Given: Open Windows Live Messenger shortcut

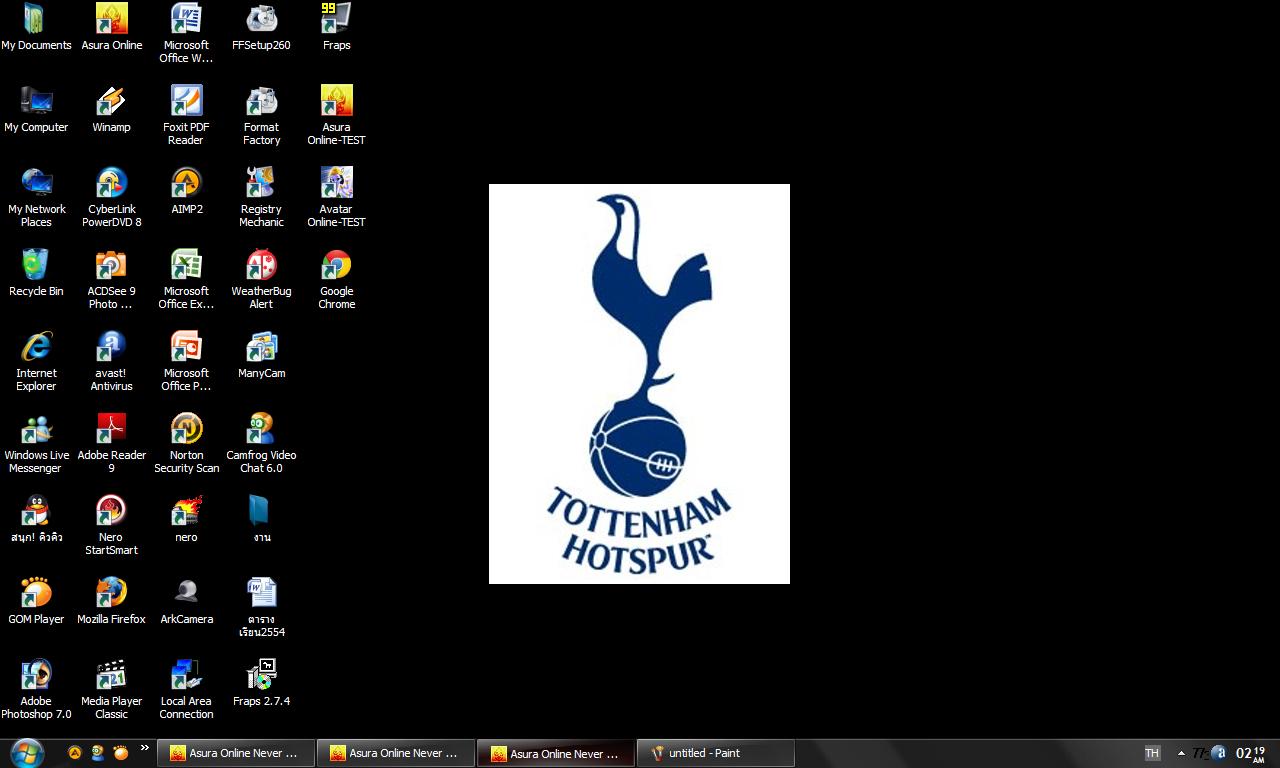Looking at the screenshot, I should (36, 443).
